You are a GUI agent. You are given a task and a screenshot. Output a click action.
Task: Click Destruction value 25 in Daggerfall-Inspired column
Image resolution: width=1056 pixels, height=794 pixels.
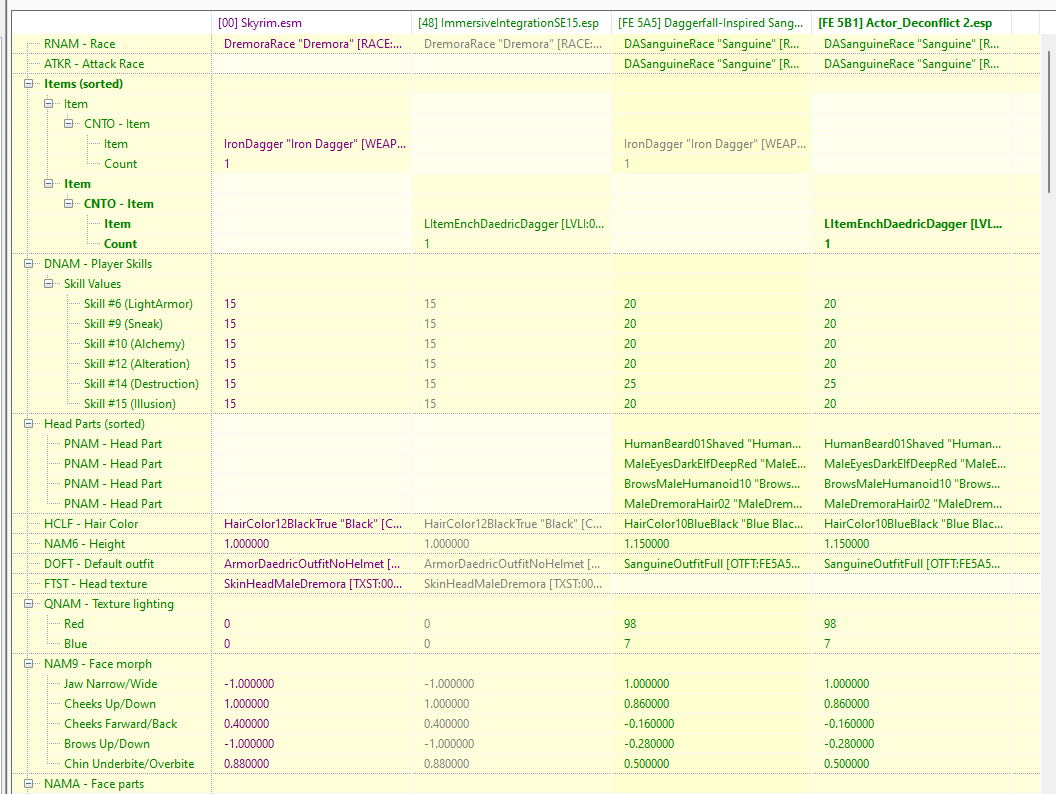click(x=711, y=384)
